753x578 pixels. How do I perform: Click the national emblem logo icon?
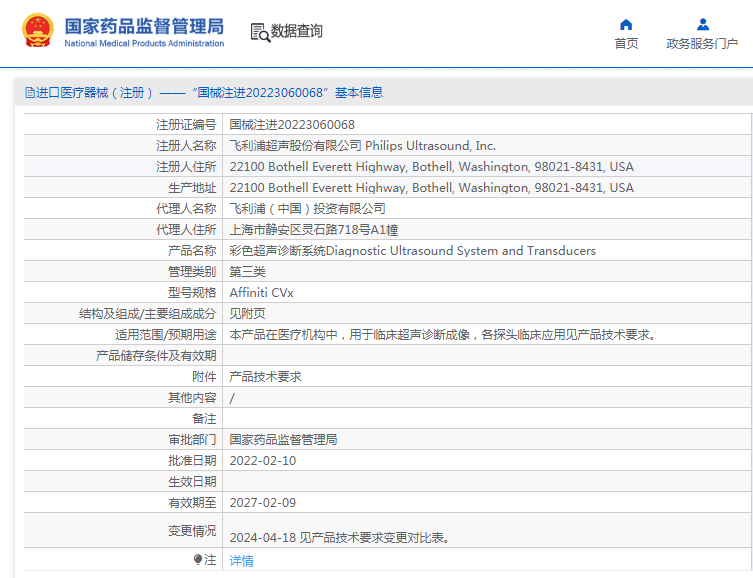coord(38,30)
